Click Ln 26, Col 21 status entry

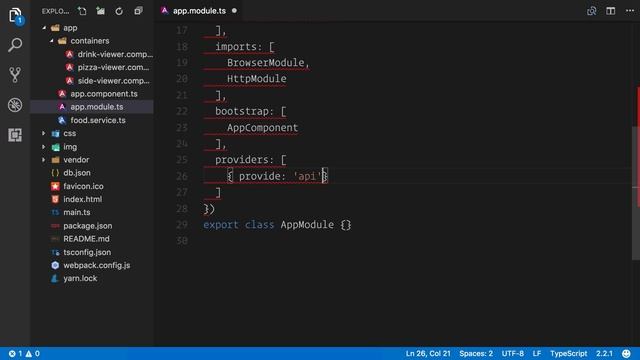click(x=428, y=353)
